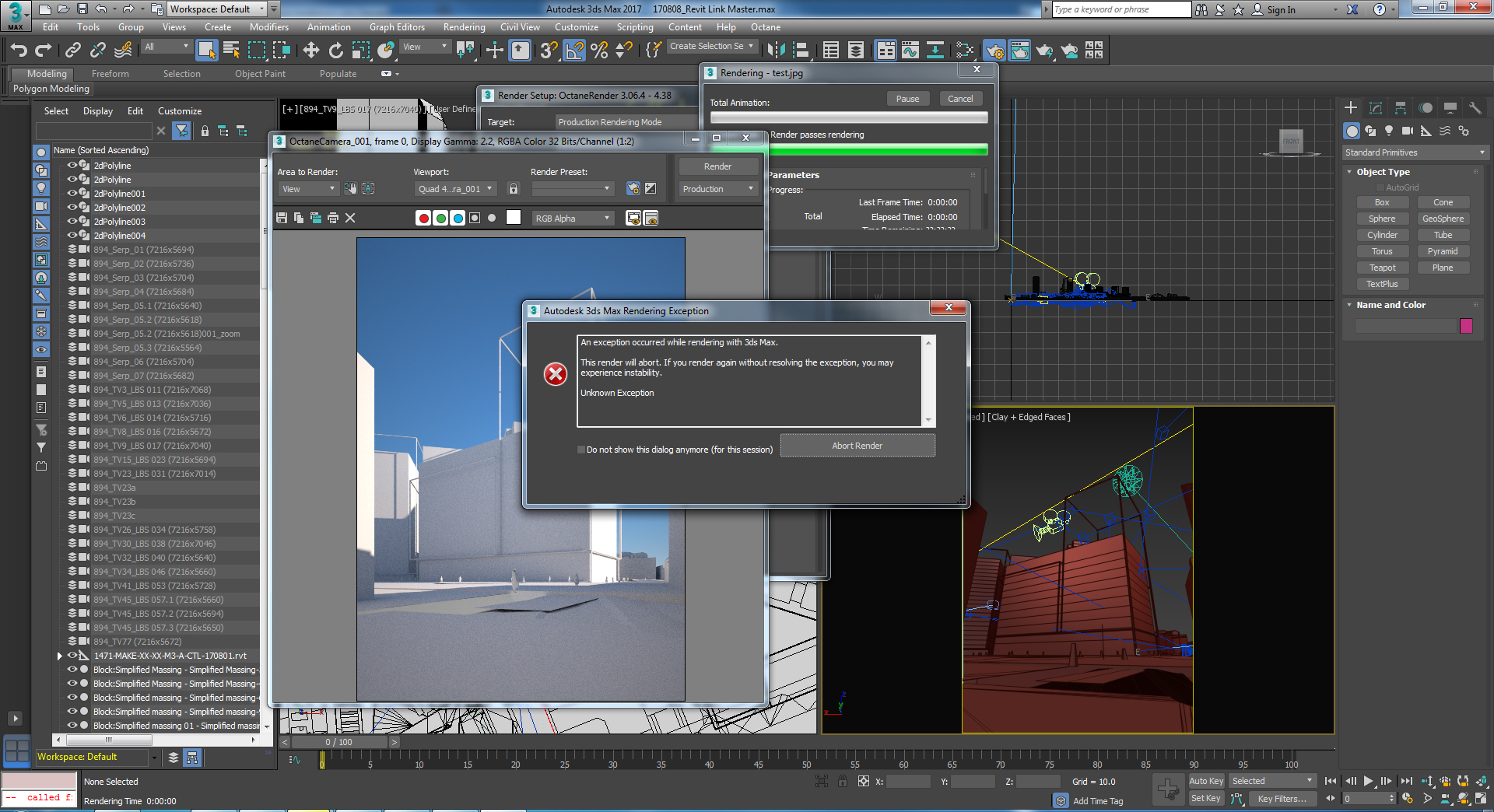Screen dimensions: 1494x812
Task: Open the Production render mode dropdown
Action: 717,189
